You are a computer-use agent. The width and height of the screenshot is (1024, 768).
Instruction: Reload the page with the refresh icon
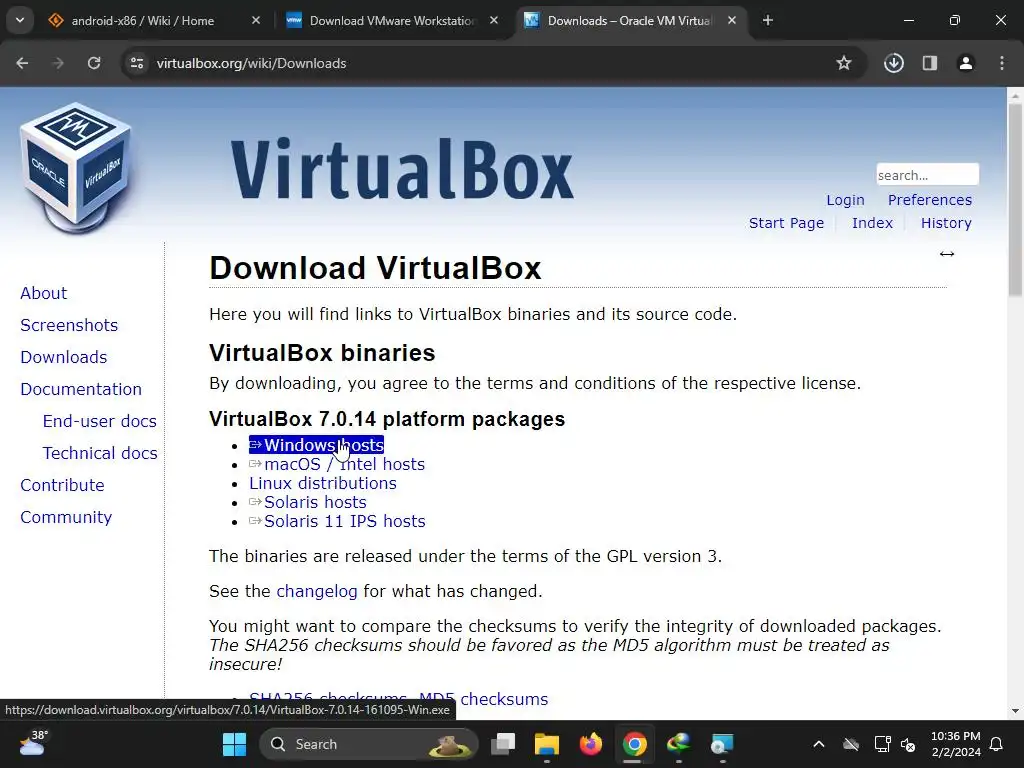(94, 63)
